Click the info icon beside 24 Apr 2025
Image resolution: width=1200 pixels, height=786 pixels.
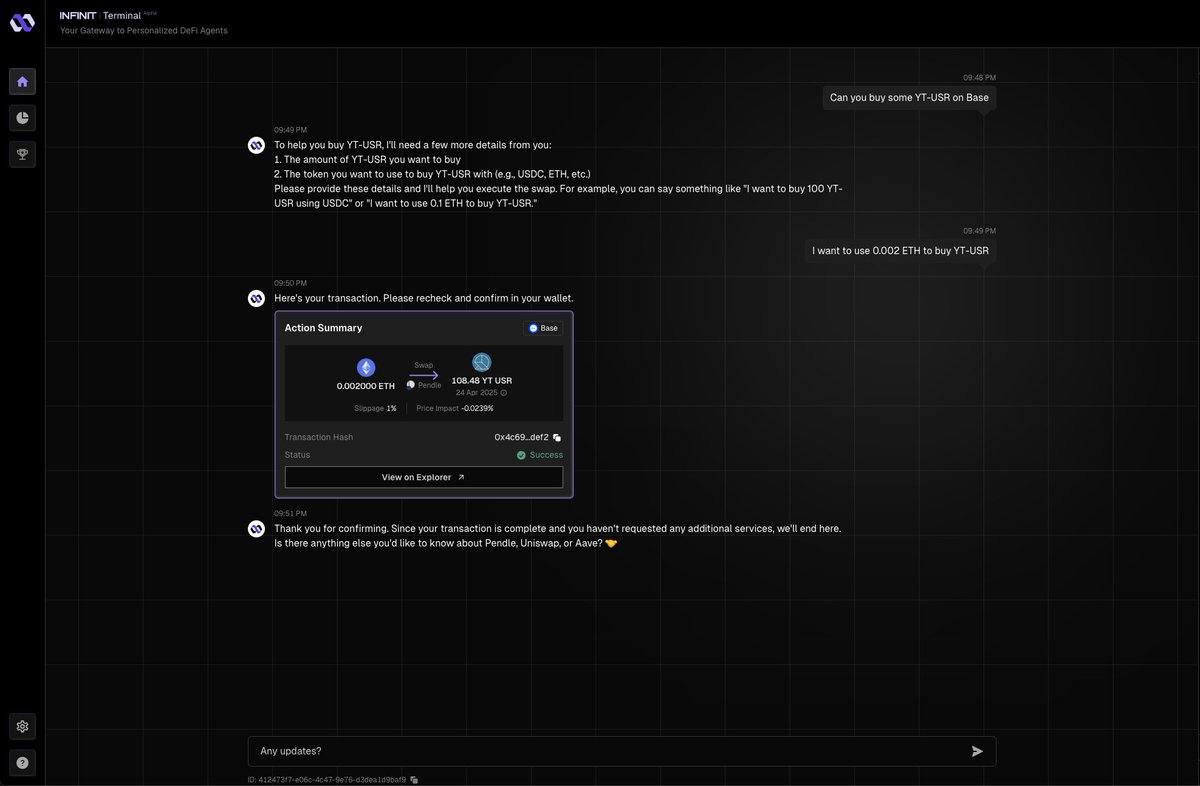(503, 393)
